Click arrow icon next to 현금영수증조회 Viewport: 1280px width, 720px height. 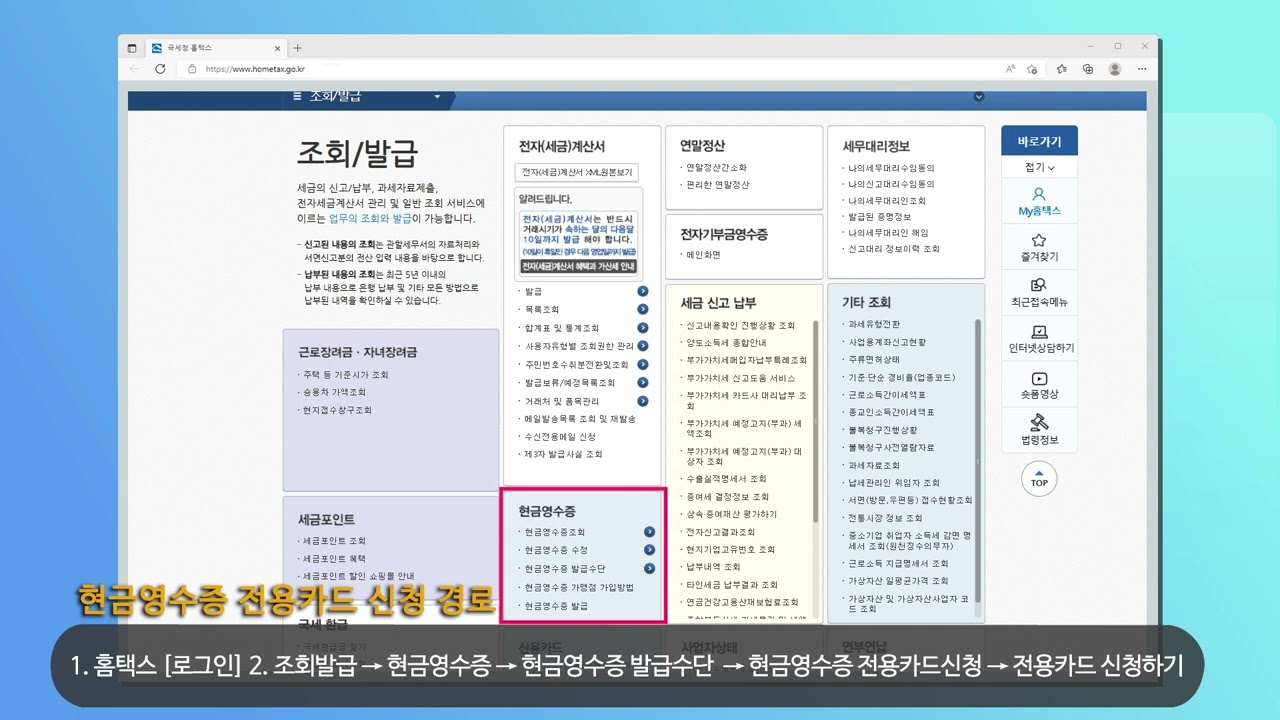pyautogui.click(x=650, y=532)
